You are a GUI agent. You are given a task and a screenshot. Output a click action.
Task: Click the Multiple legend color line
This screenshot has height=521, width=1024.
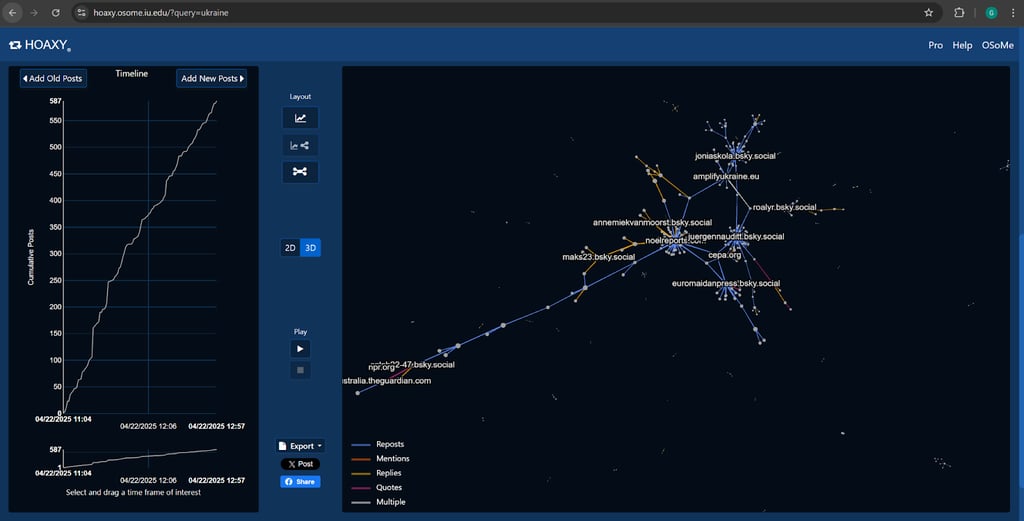point(360,502)
